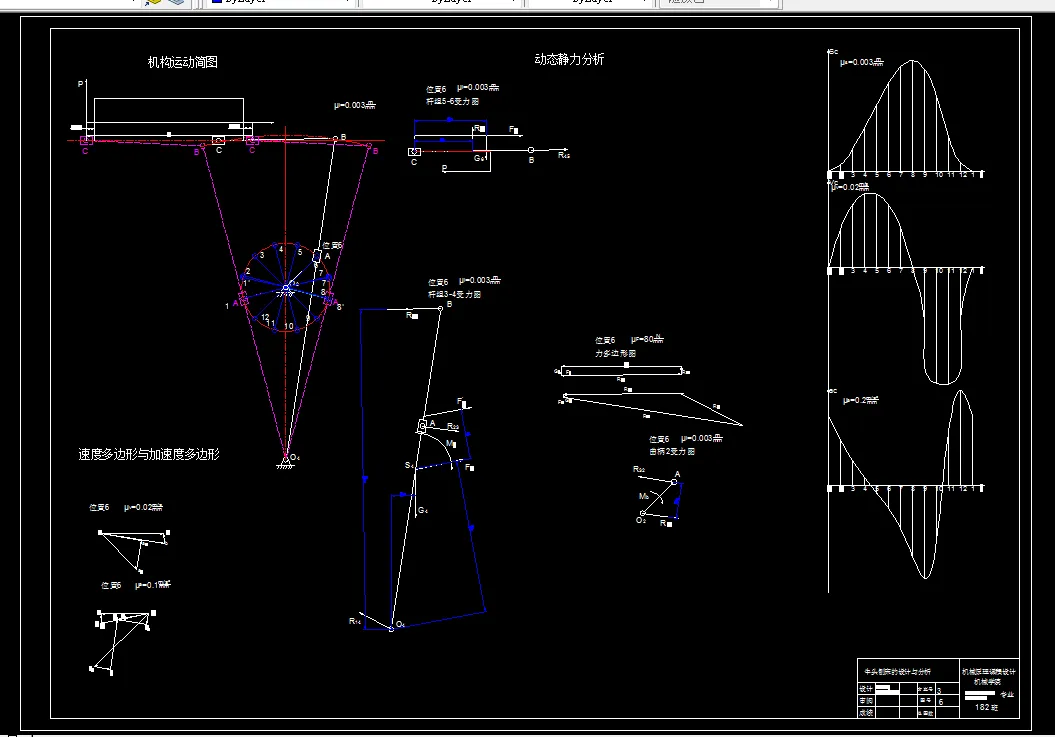Select the μ=0.003 label on top-right curve
The width and height of the screenshot is (1055, 737).
pyautogui.click(x=862, y=62)
